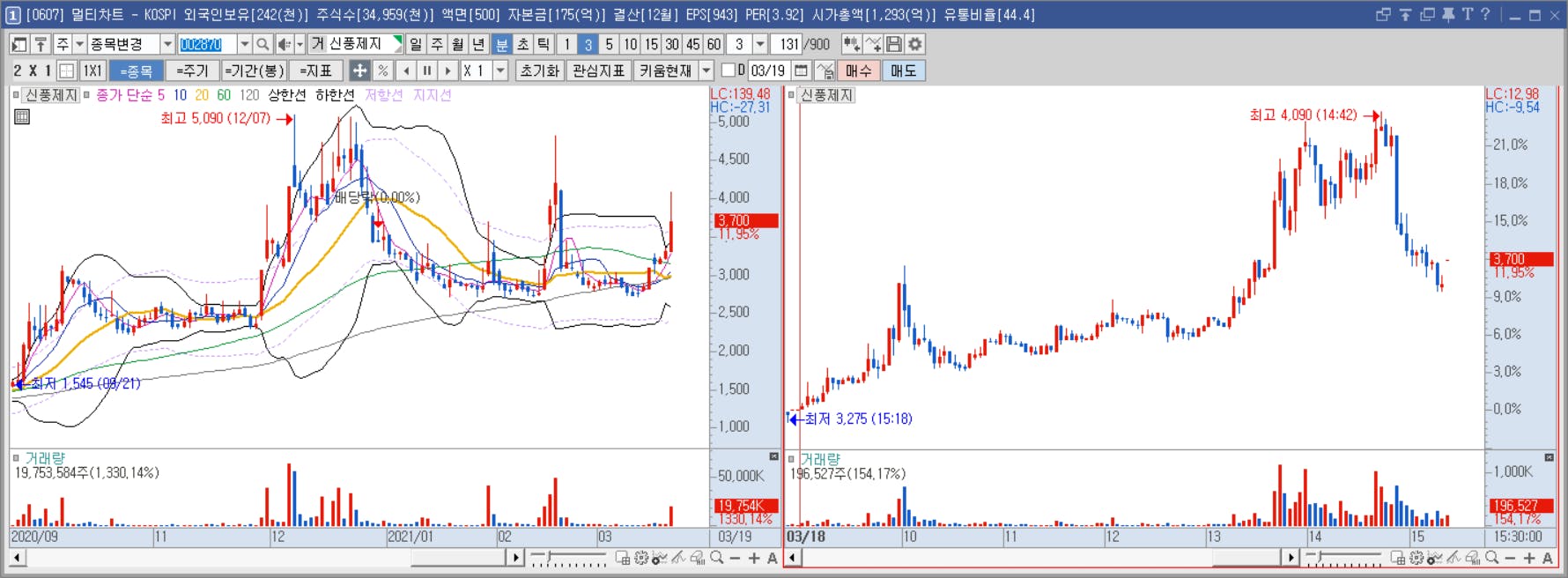
Task: Click the panel layout toggle icon
Action: 19,44
